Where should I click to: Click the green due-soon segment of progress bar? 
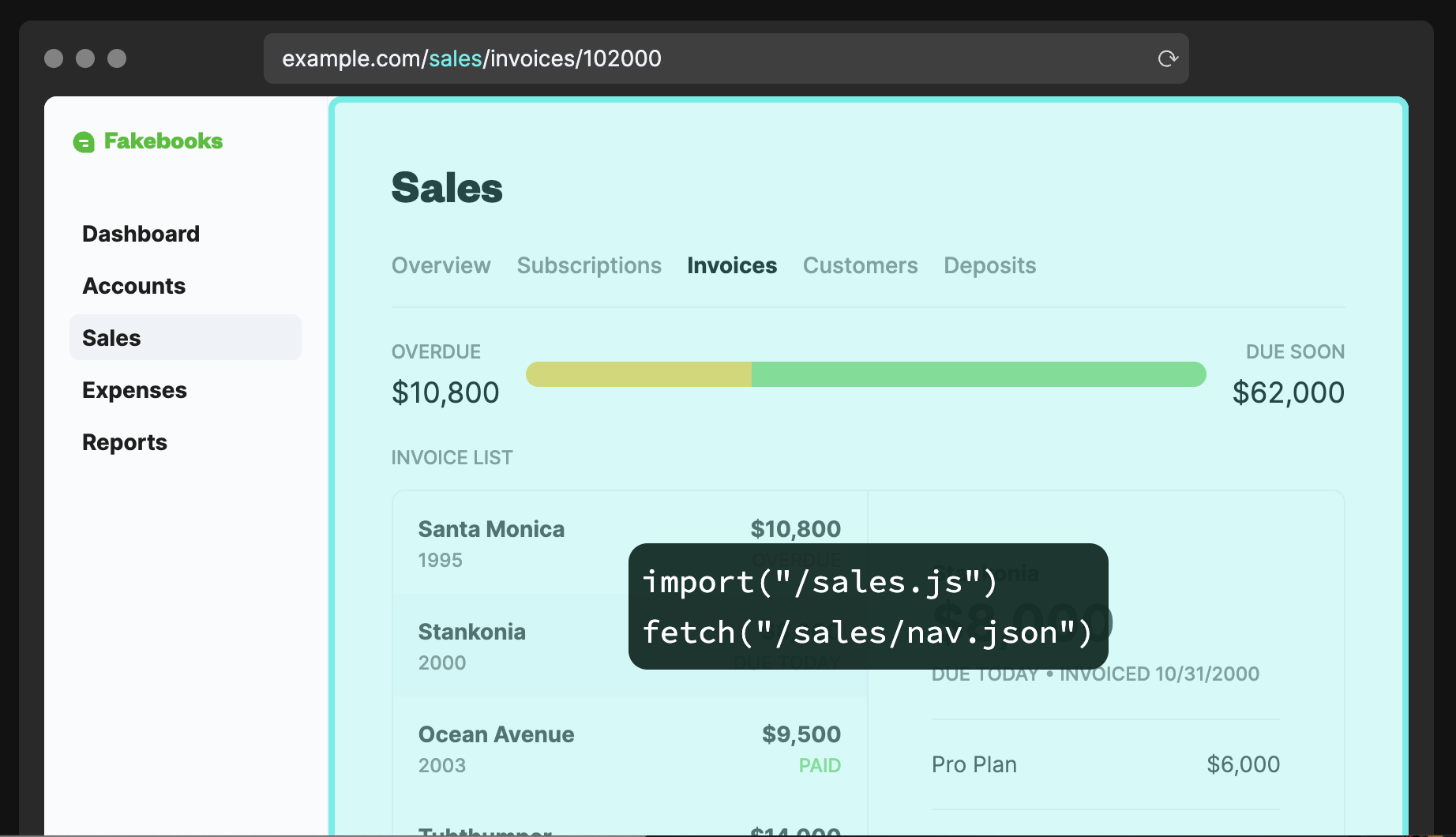(x=978, y=374)
